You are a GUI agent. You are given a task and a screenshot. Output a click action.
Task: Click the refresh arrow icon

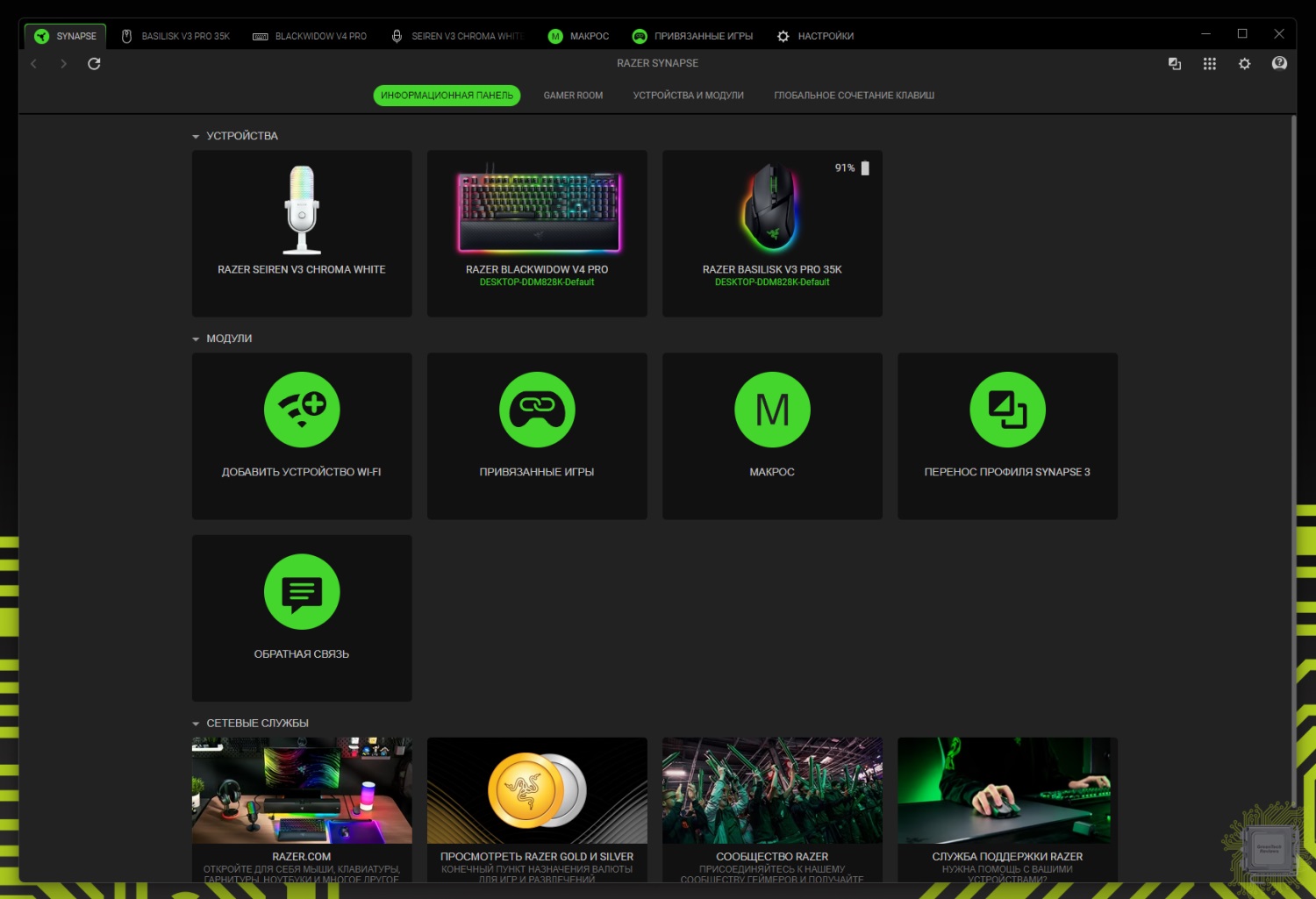(94, 63)
